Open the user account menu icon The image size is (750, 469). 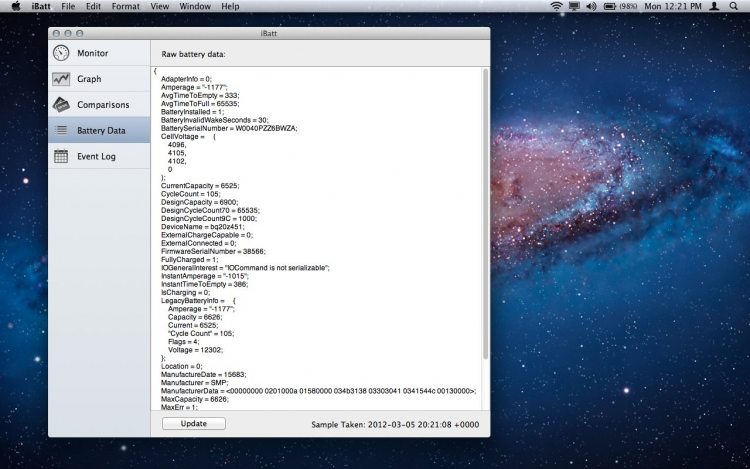tap(714, 6)
